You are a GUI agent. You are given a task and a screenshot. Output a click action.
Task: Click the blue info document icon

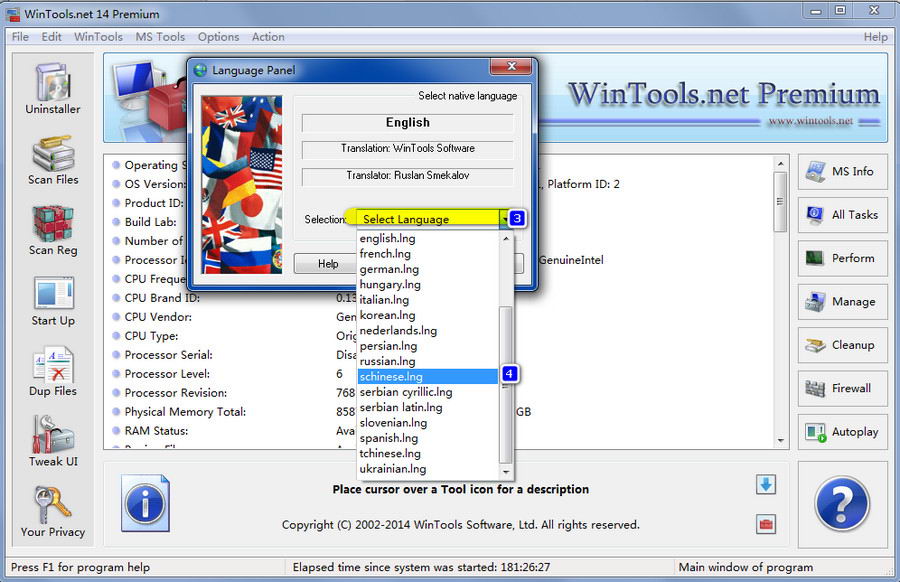click(x=145, y=503)
